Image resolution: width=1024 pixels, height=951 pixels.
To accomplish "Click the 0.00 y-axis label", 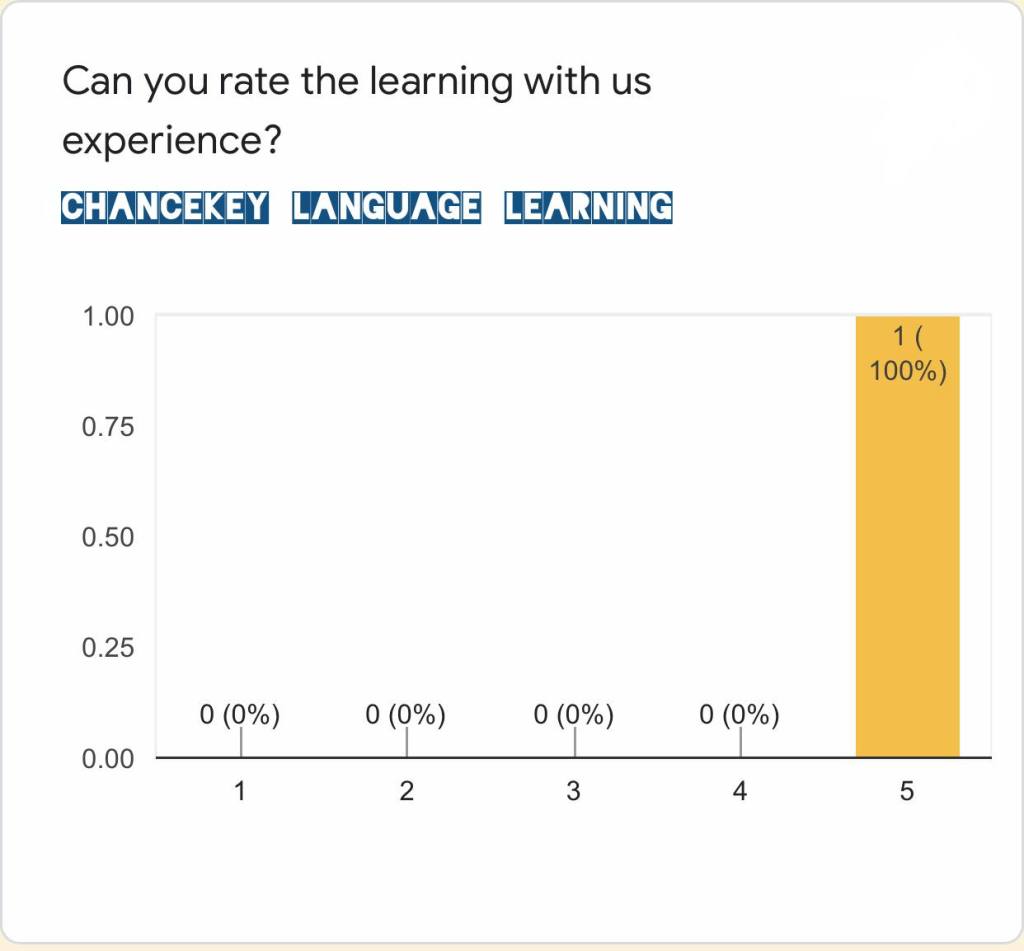I will (107, 759).
